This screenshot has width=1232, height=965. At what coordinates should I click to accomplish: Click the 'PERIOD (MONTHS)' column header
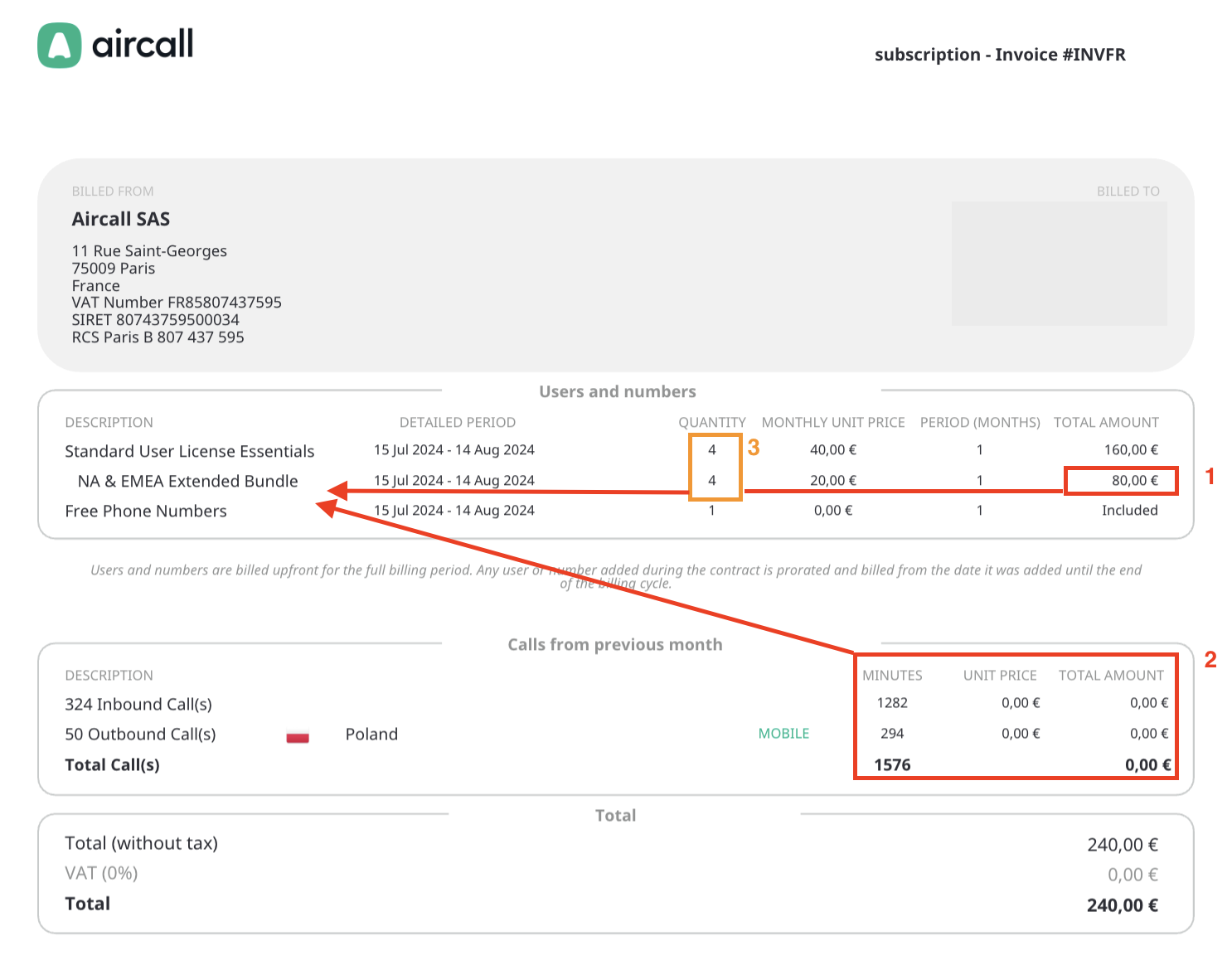pos(980,422)
